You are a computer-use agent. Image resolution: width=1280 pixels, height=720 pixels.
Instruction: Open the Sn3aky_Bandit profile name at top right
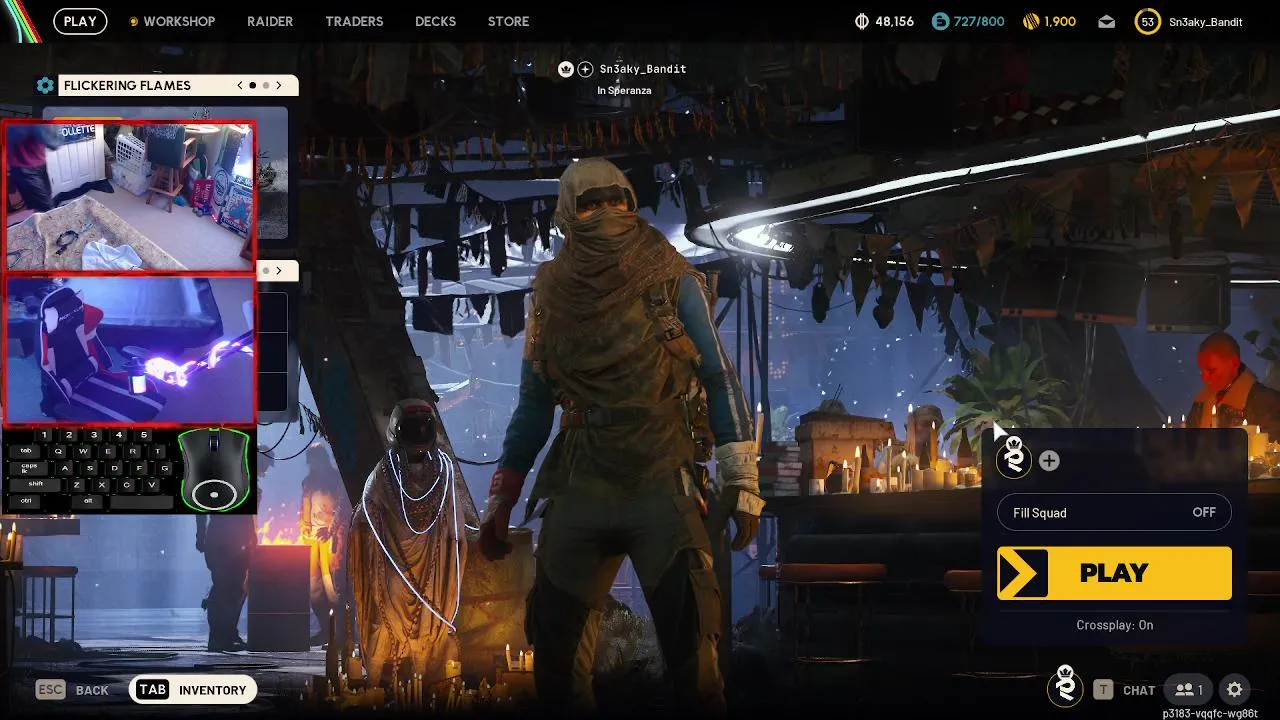point(1205,21)
